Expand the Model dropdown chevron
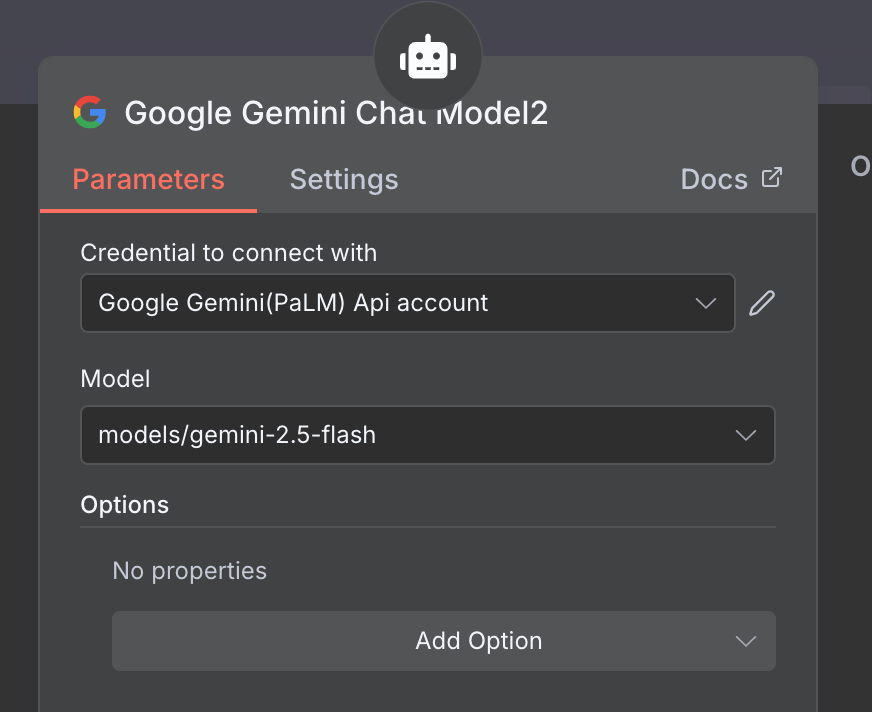Image resolution: width=872 pixels, height=712 pixels. pyautogui.click(x=745, y=435)
